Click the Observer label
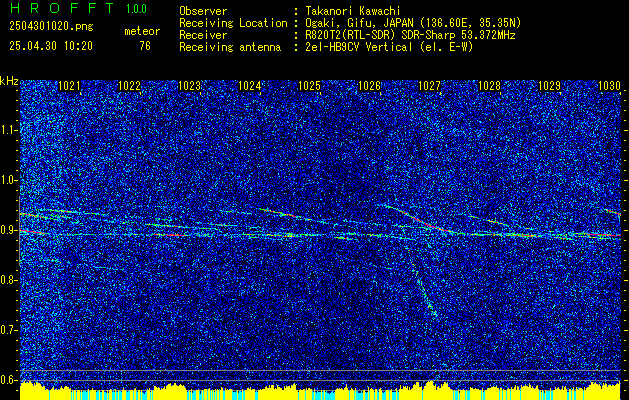This screenshot has height=400, width=629. tap(203, 11)
